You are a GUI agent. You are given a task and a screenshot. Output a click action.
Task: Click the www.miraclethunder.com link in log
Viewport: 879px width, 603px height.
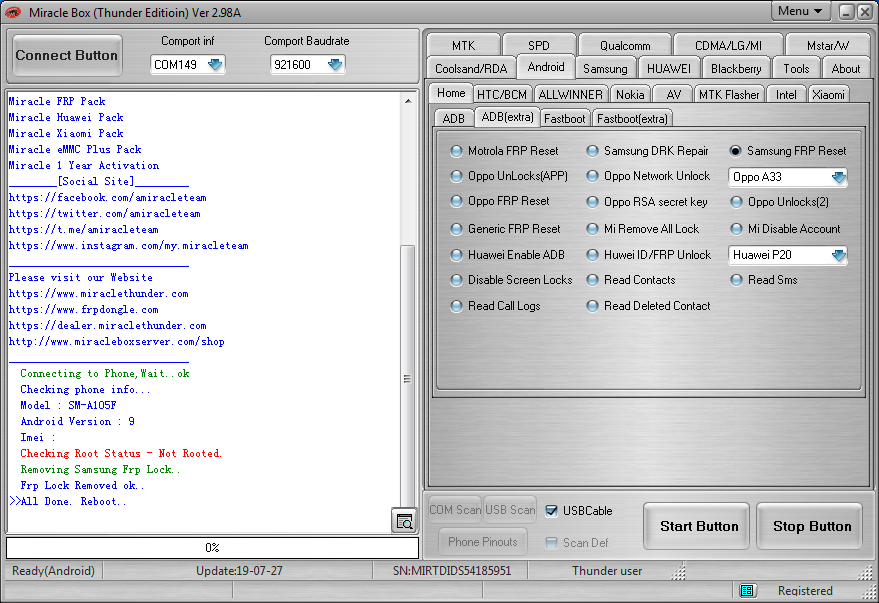pyautogui.click(x=99, y=293)
